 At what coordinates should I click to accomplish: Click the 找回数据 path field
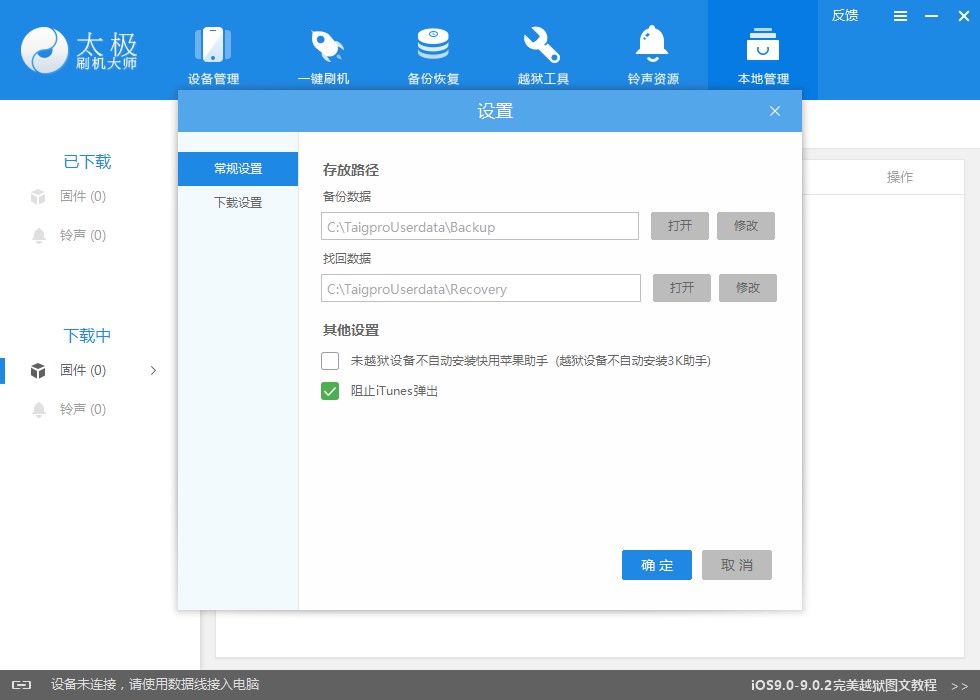[481, 288]
